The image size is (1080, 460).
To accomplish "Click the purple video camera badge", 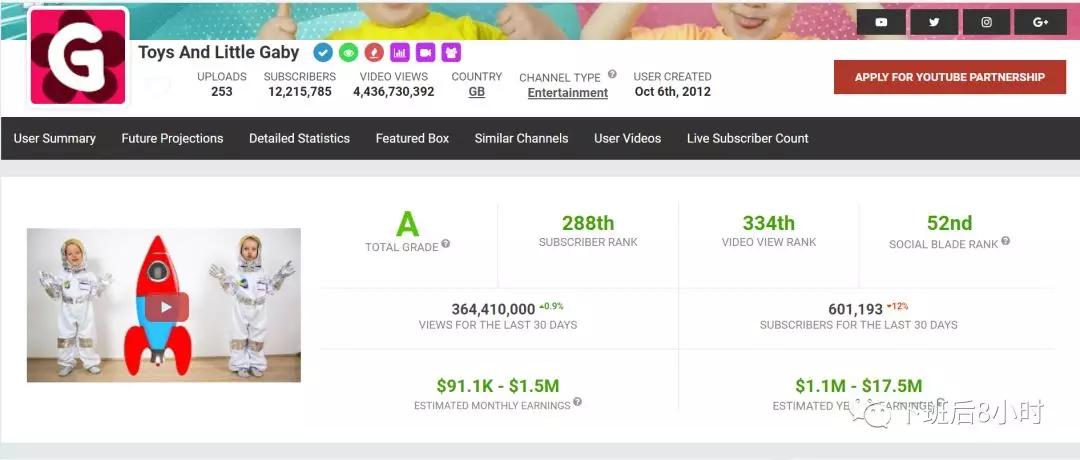I will [x=425, y=52].
